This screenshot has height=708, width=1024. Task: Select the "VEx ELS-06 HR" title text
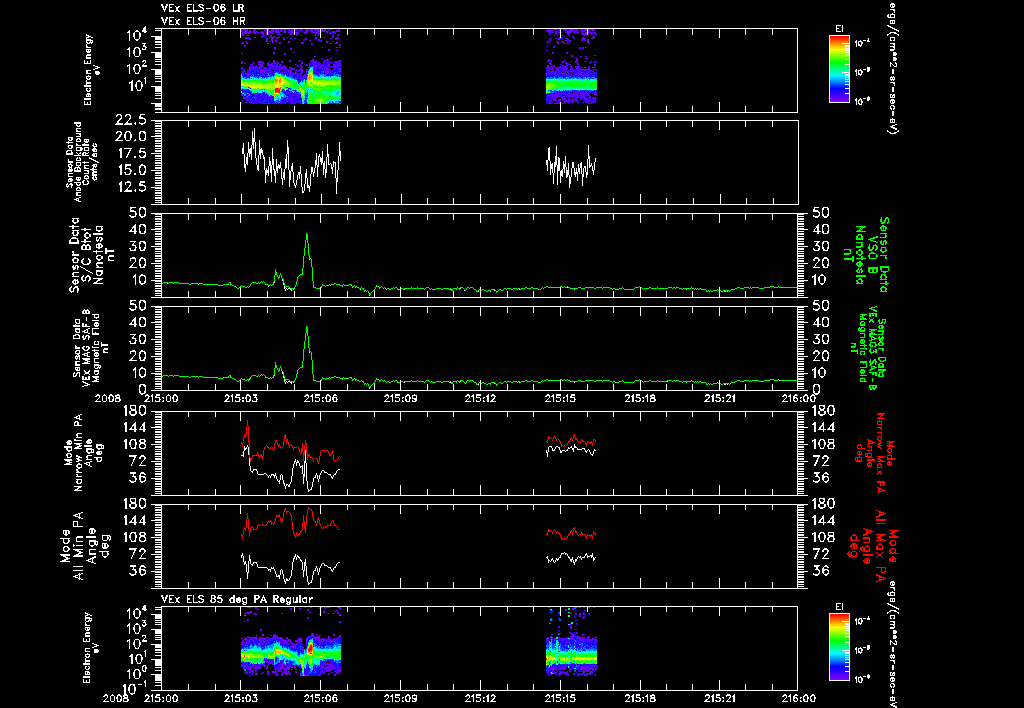203,22
